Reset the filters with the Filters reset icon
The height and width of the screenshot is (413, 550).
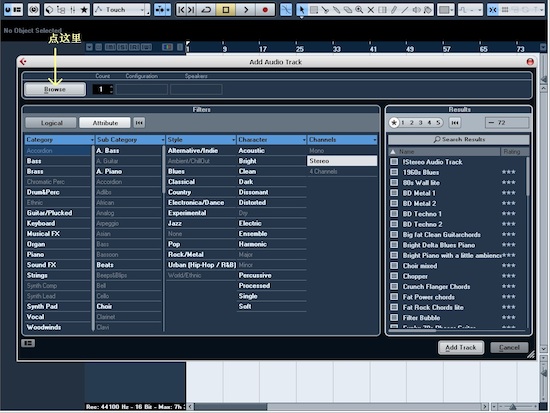tap(139, 123)
